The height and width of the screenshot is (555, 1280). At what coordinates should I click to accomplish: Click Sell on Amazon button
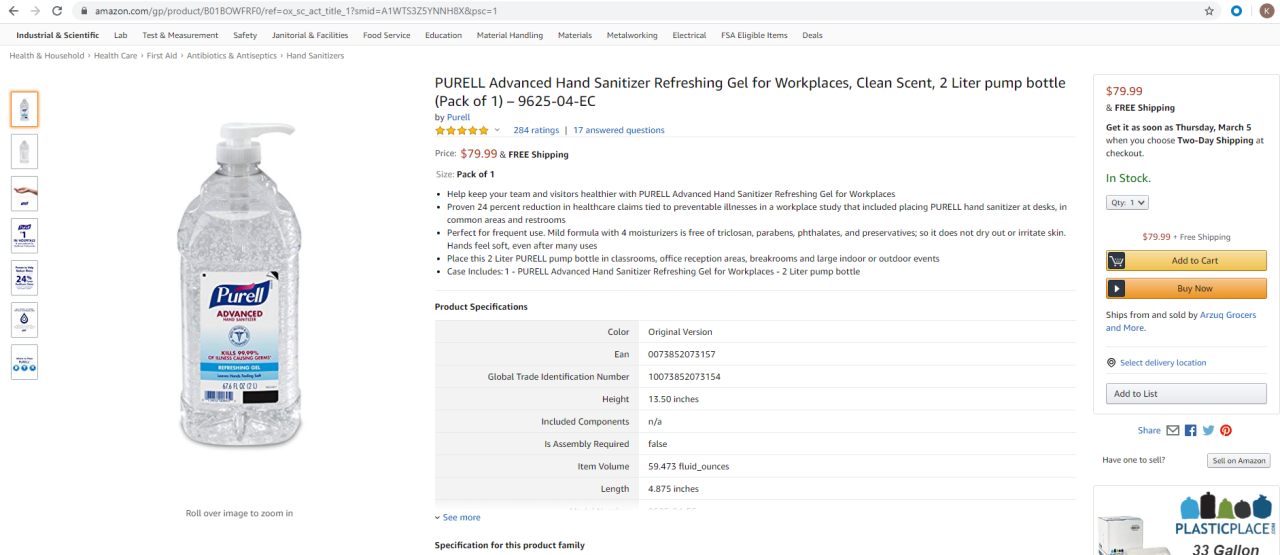click(1239, 461)
